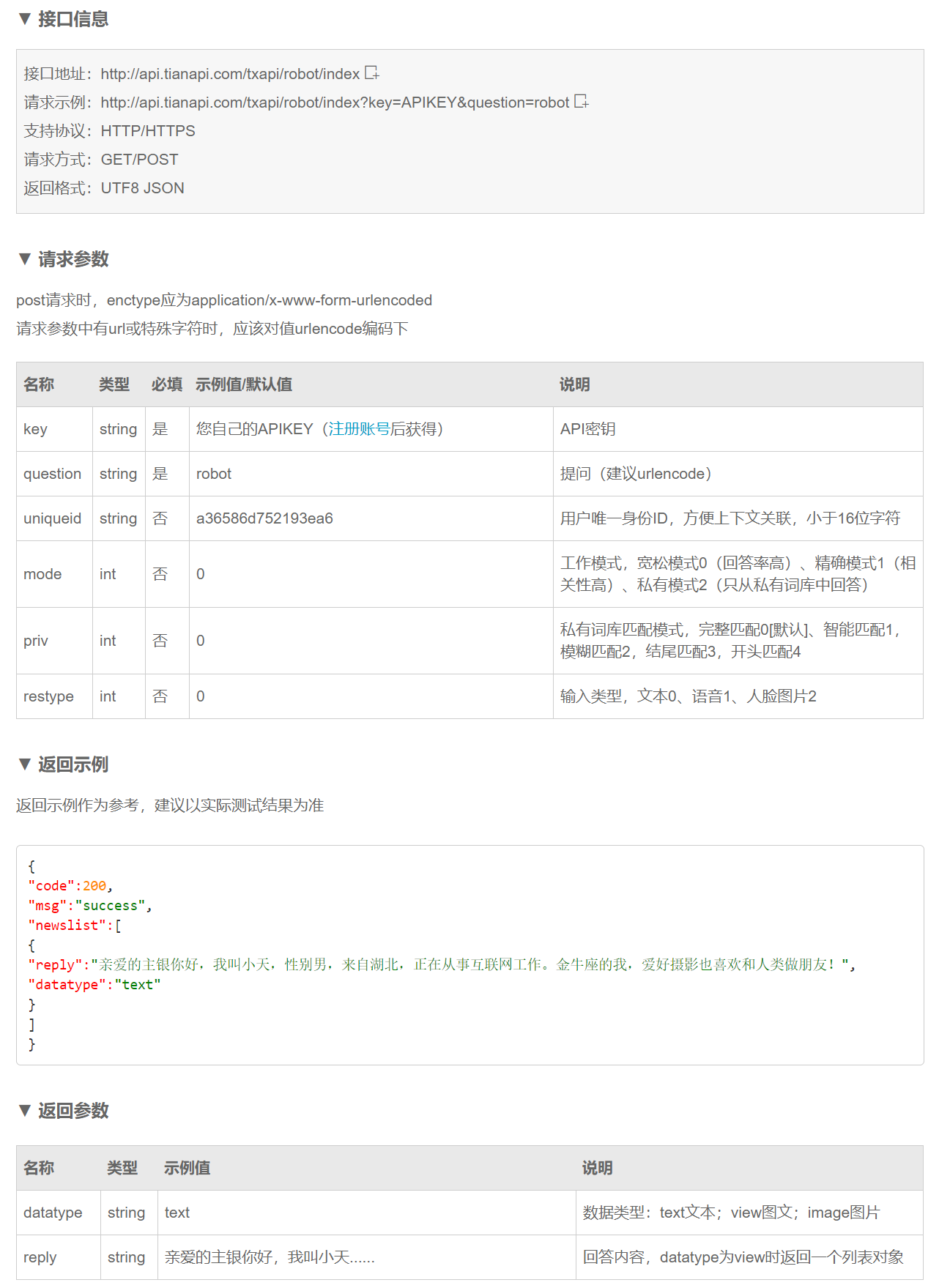This screenshot has height=1288, width=939.
Task: Select the question parameter name cell
Action: click(x=52, y=474)
